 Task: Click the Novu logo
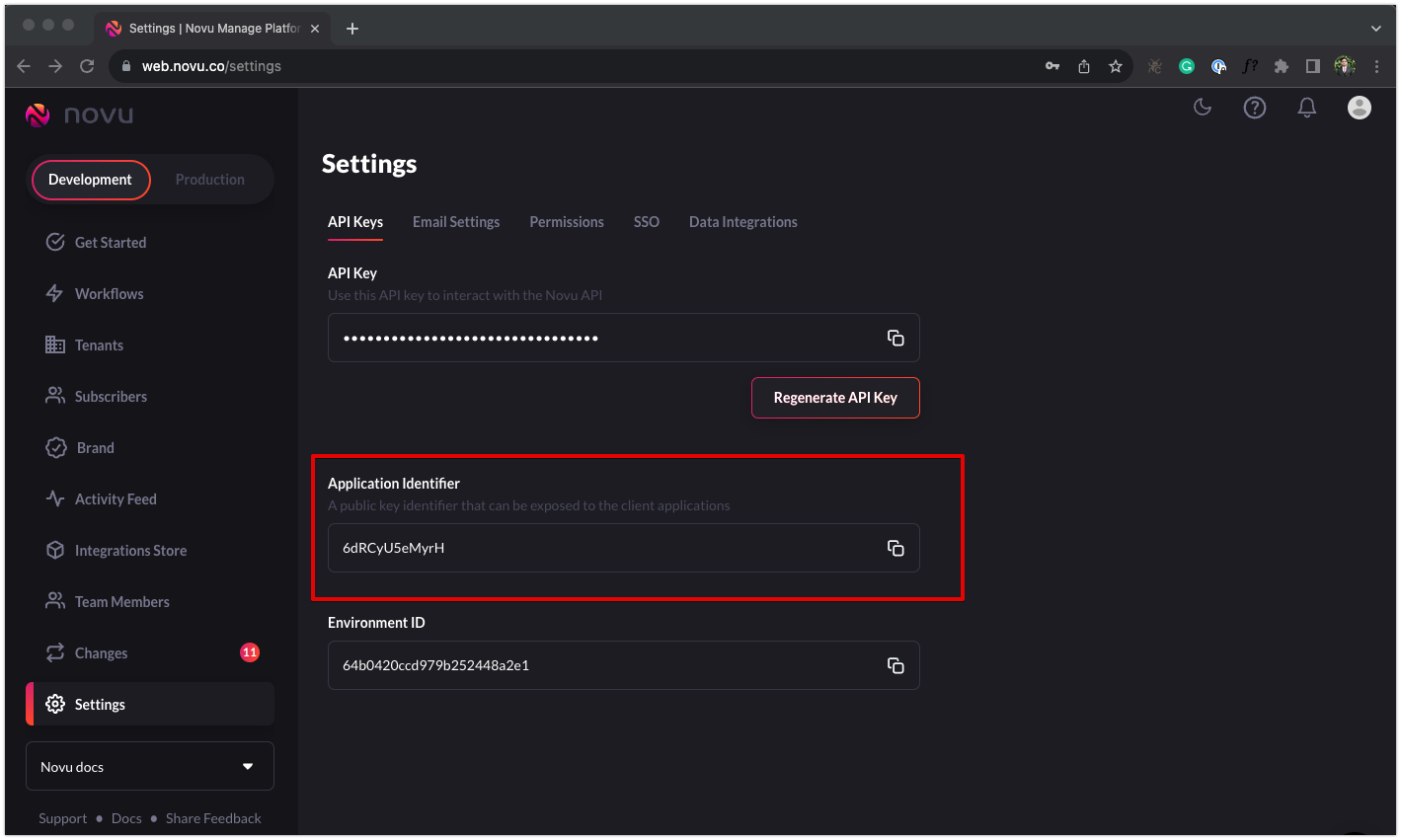[x=80, y=115]
